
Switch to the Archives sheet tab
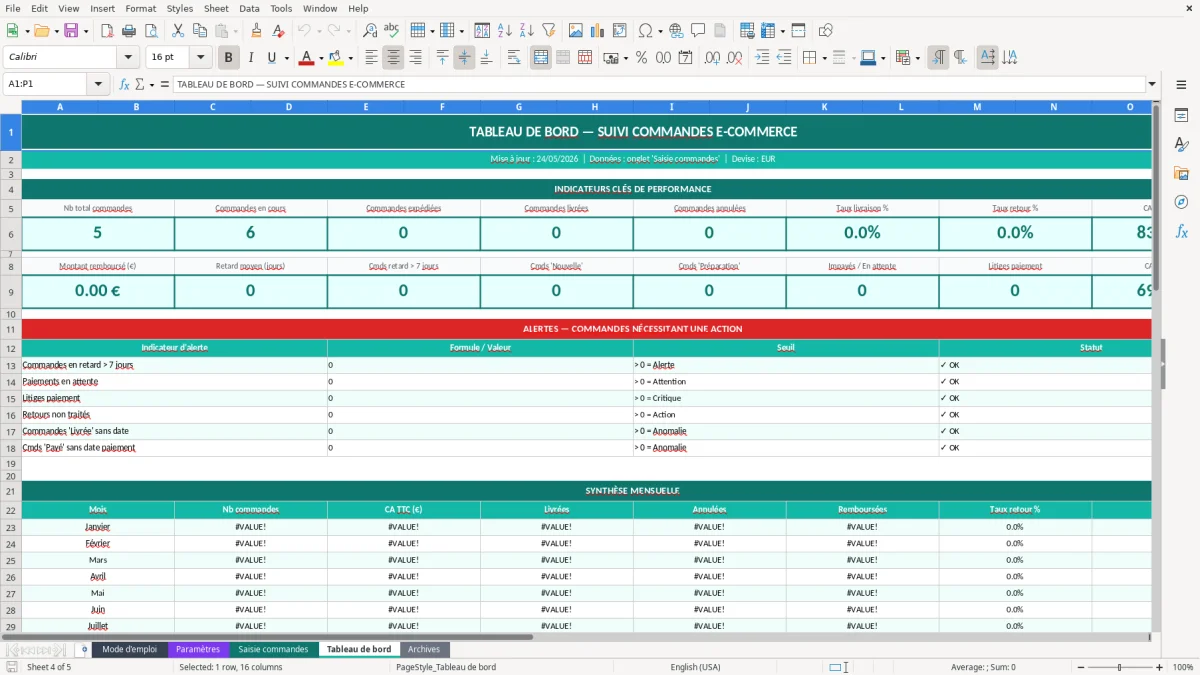click(424, 649)
